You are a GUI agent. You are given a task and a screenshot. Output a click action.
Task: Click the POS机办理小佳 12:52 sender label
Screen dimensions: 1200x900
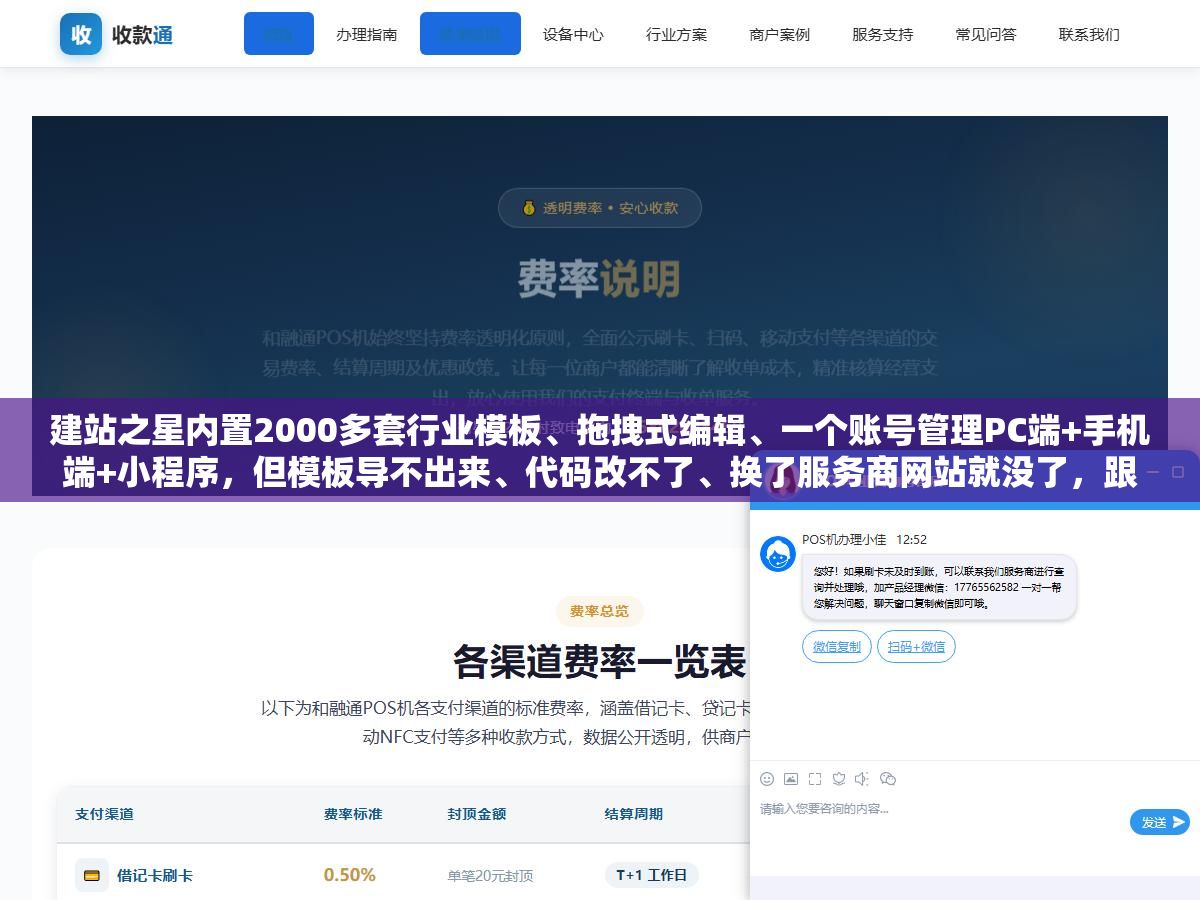[x=865, y=539]
